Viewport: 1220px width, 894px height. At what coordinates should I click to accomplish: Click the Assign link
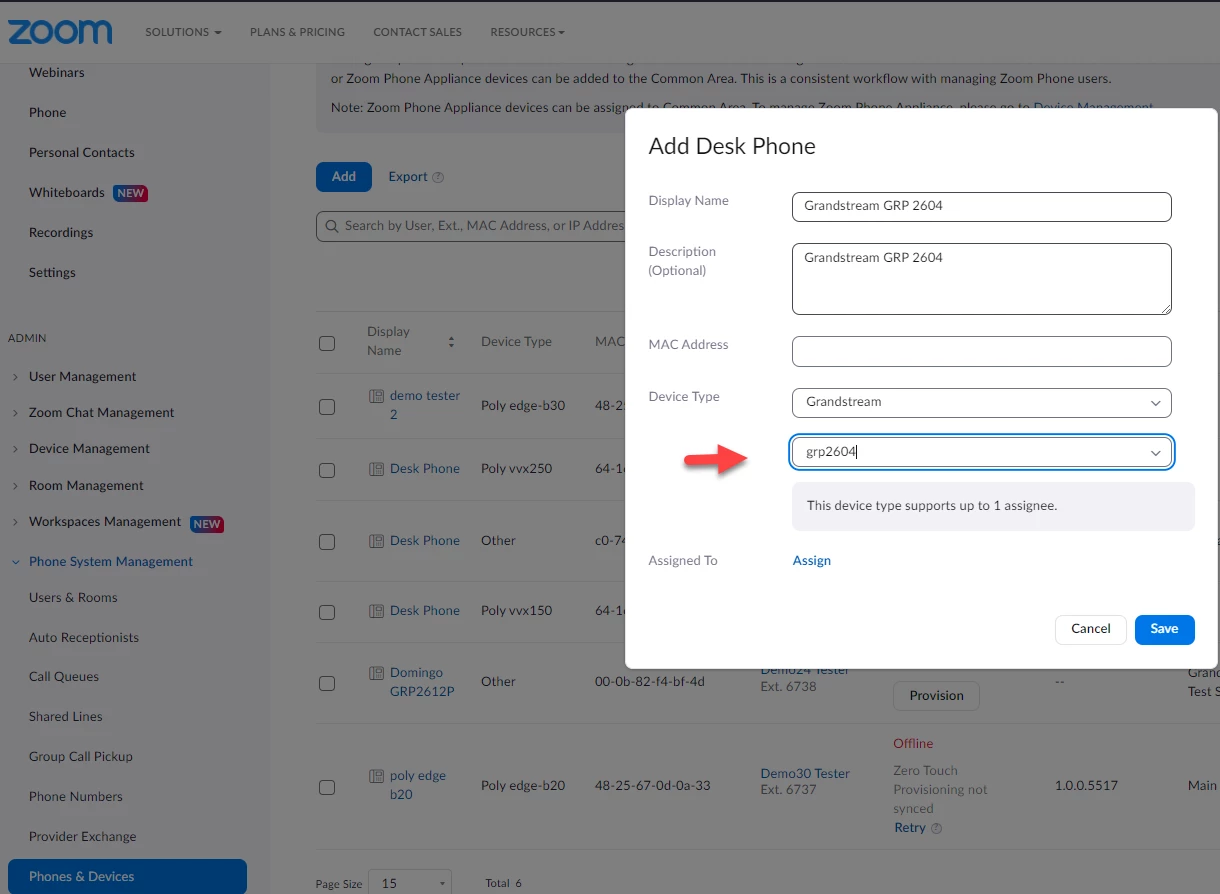click(x=812, y=561)
